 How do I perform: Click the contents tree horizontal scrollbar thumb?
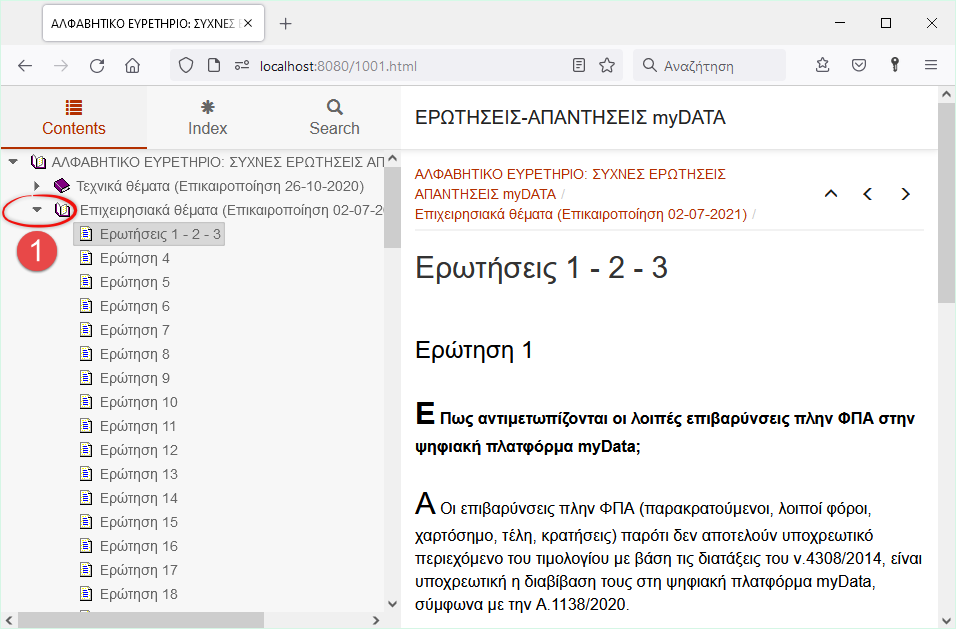coord(141,620)
